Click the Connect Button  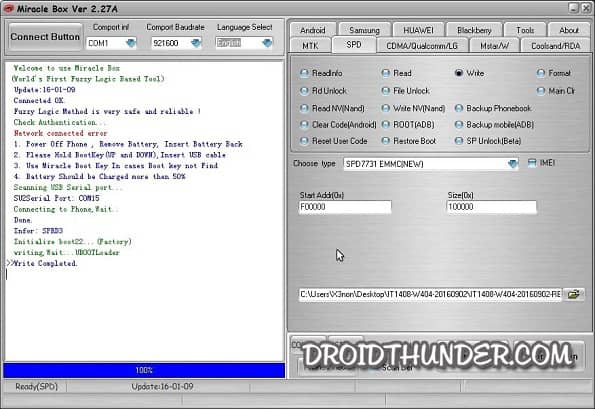tap(45, 37)
